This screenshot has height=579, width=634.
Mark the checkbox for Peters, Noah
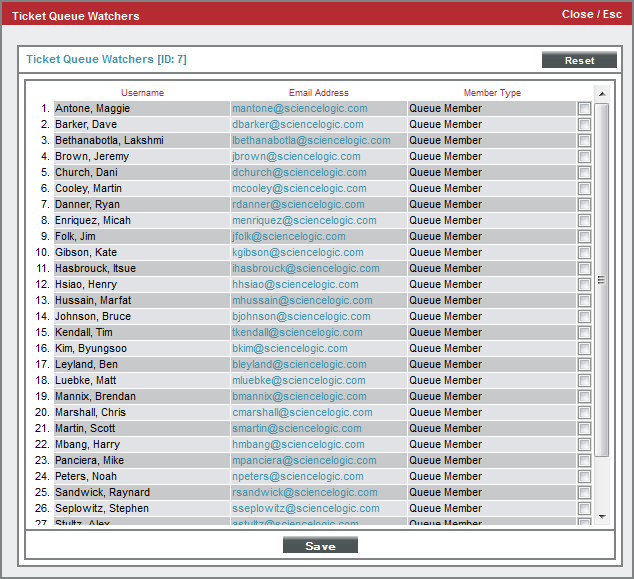(584, 477)
